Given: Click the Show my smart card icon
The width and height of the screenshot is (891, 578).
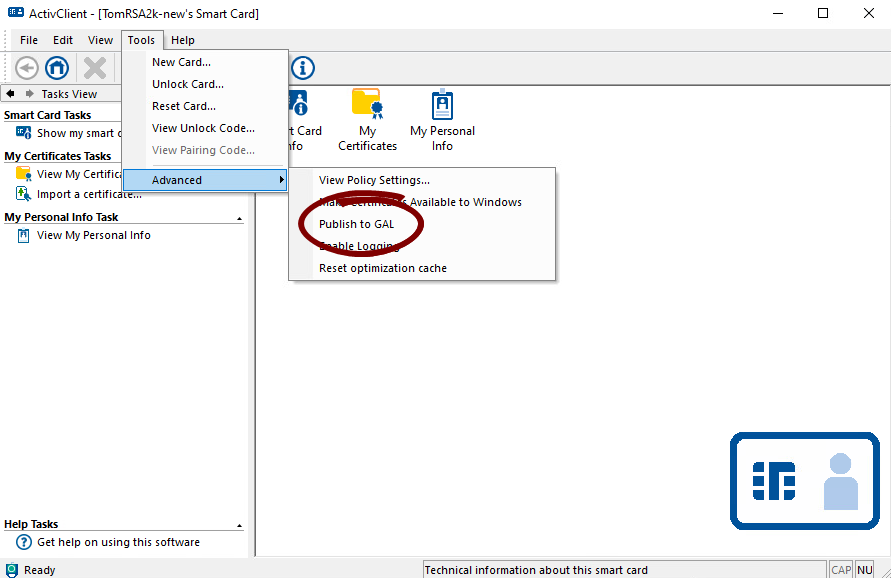Looking at the screenshot, I should 23,133.
